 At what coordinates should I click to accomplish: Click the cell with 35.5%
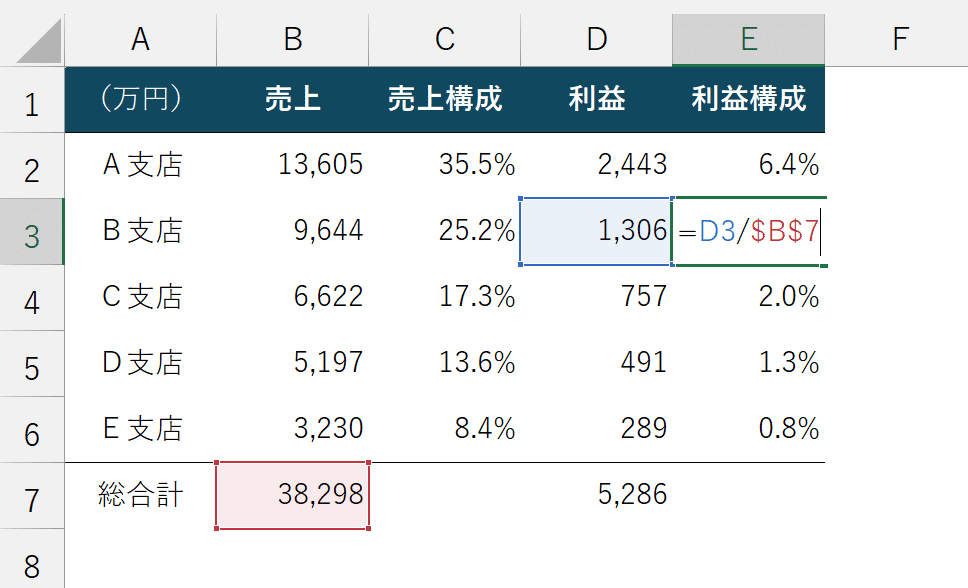click(444, 166)
